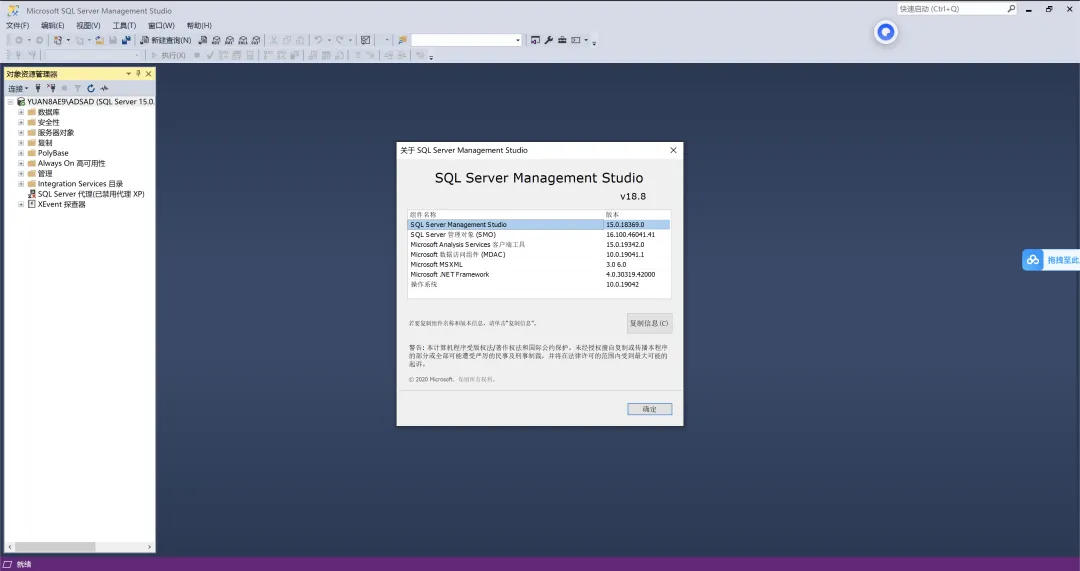Click the Redo toolbar icon
Viewport: 1080px width, 571px height.
click(340, 40)
